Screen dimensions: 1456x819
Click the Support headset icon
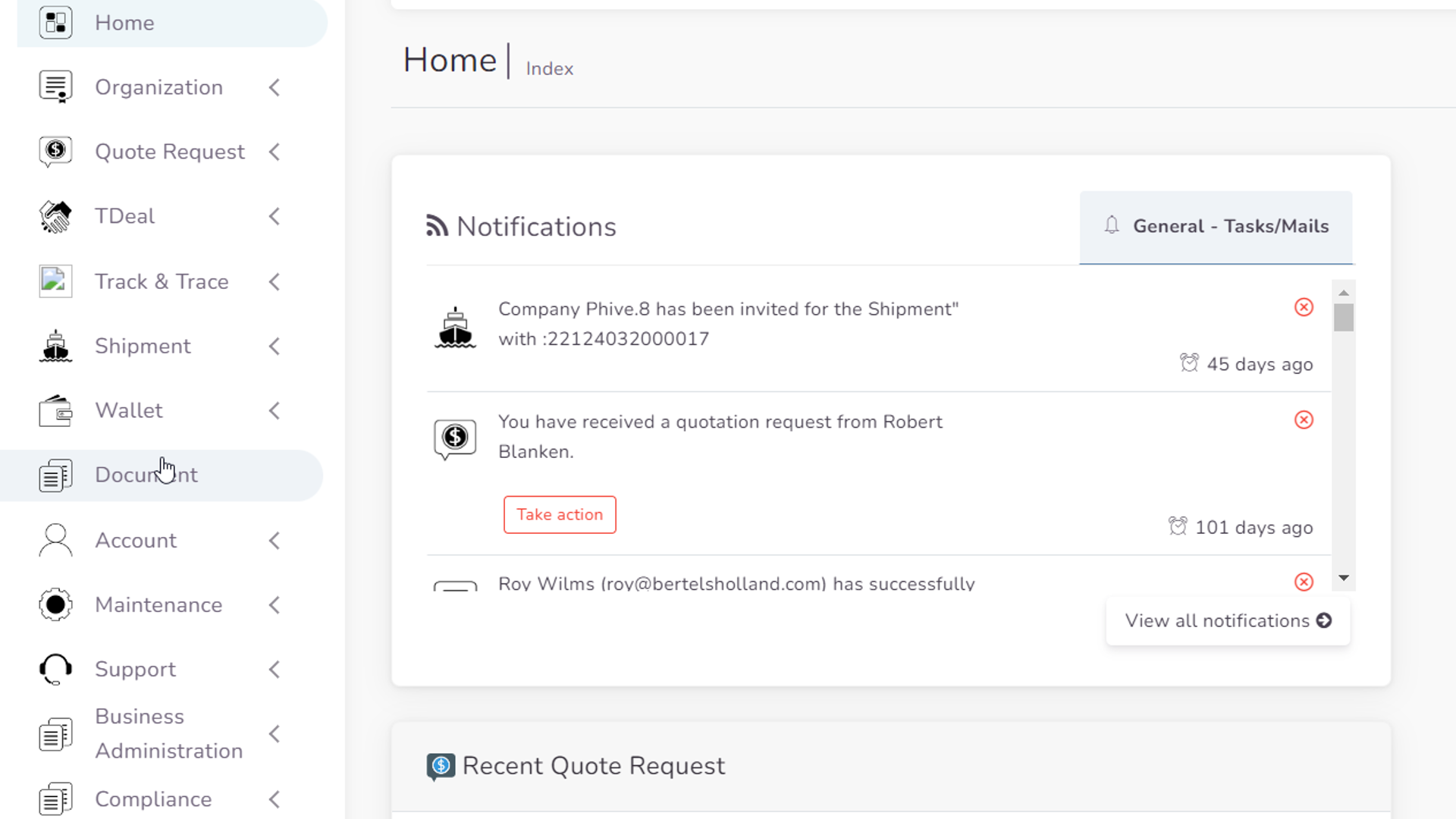pyautogui.click(x=55, y=670)
